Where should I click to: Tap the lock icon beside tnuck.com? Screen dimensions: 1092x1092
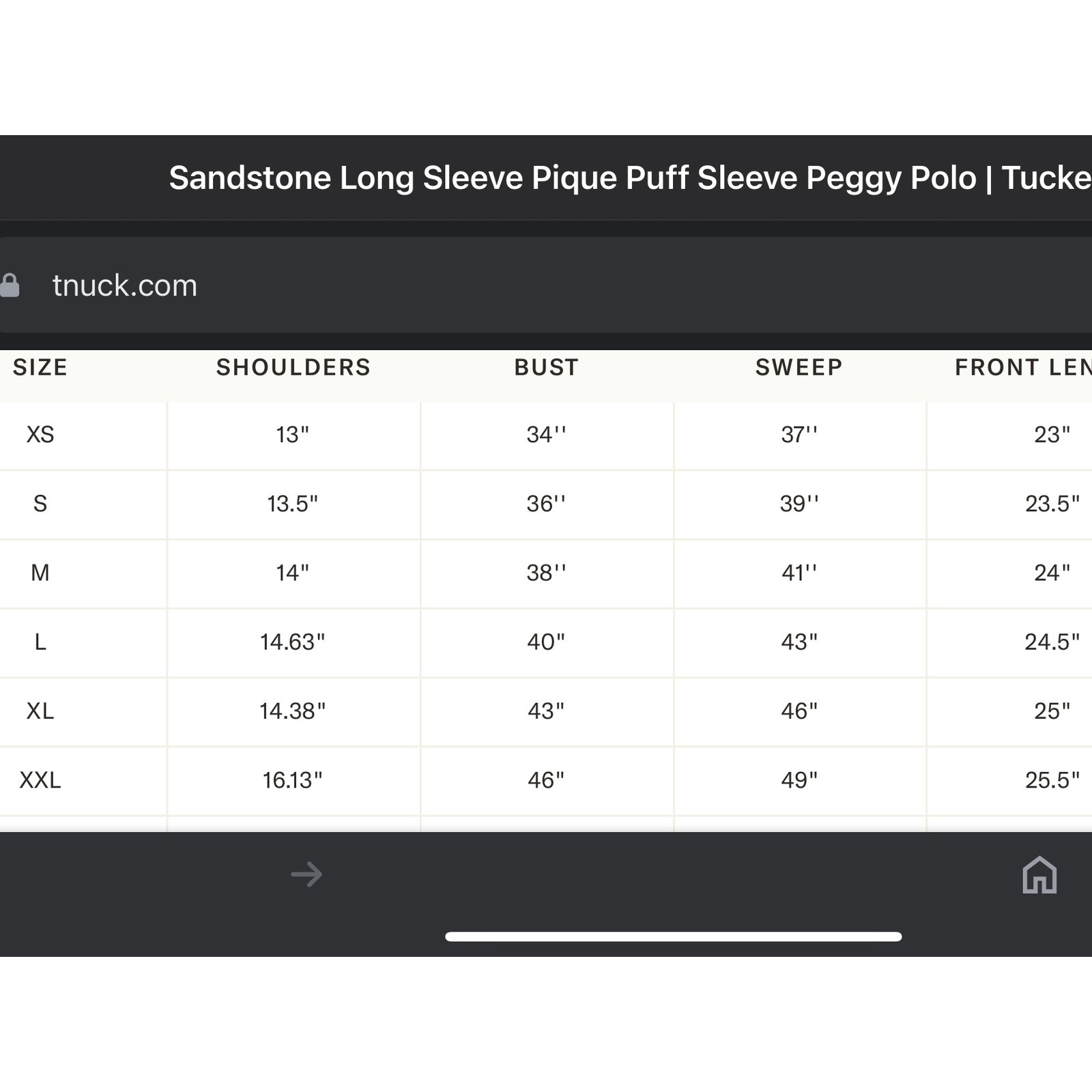pos(10,285)
